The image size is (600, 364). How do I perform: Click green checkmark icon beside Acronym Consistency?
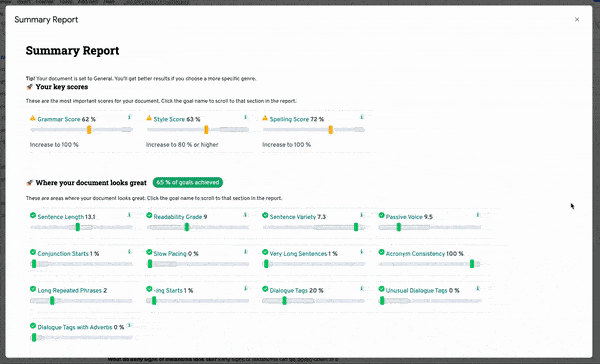381,252
